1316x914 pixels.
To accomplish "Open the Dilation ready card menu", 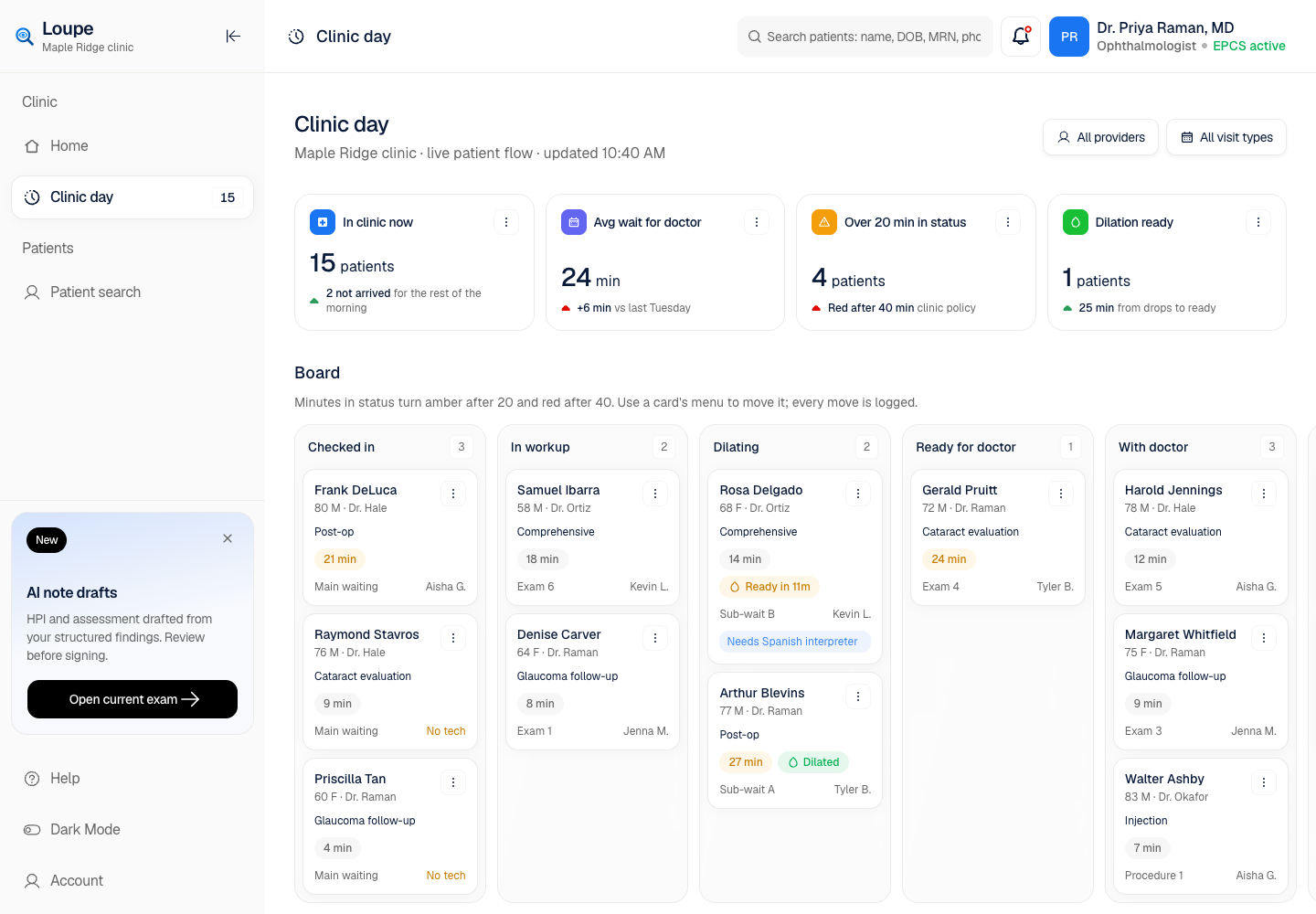I will [x=1258, y=222].
